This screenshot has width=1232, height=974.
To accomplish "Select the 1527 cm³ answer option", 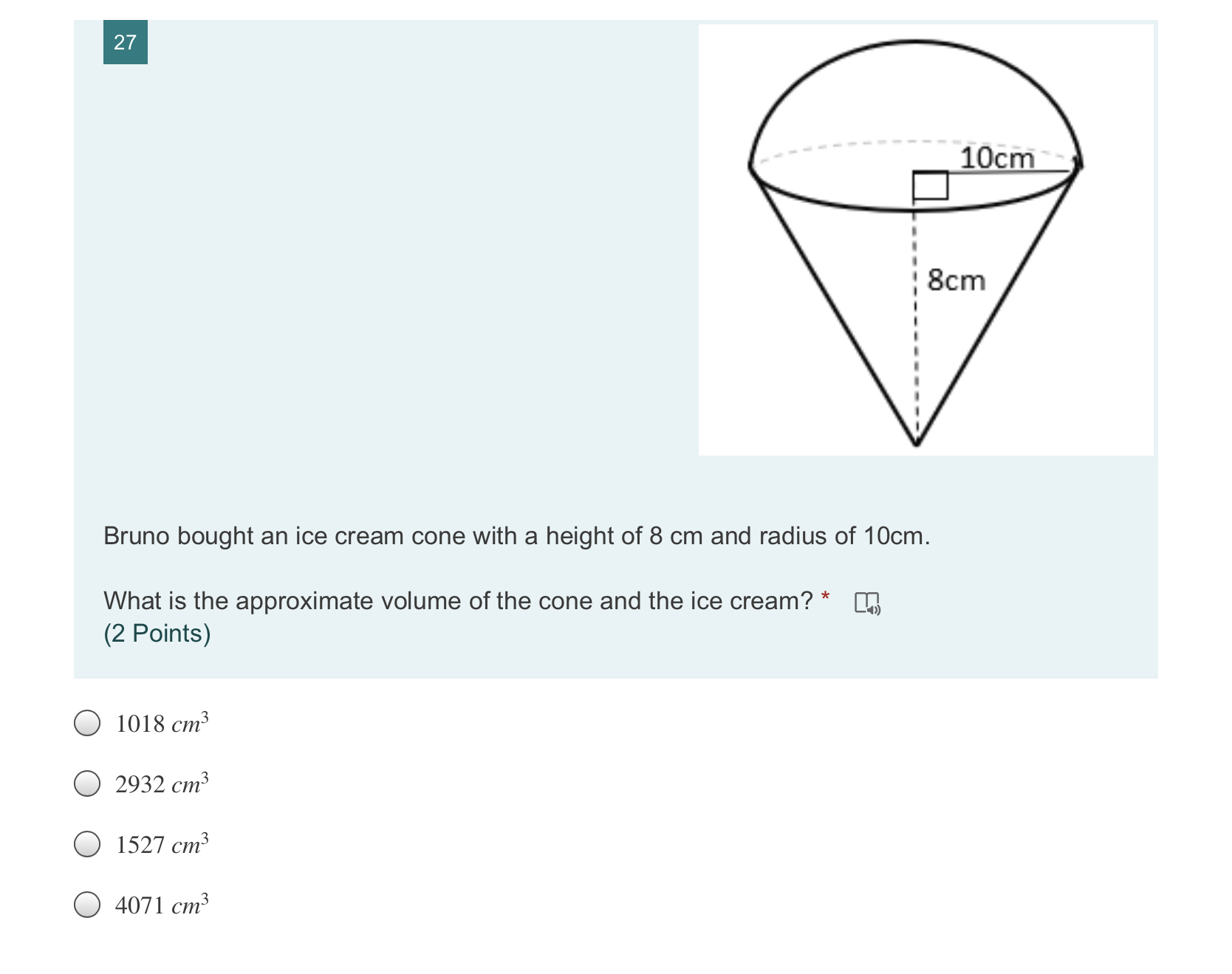I will point(88,845).
